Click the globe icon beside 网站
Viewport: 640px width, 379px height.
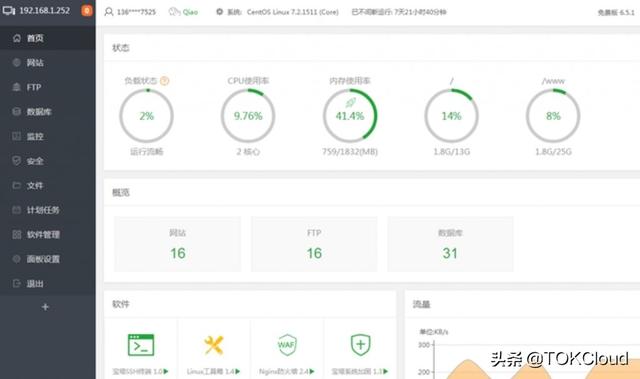point(17,62)
